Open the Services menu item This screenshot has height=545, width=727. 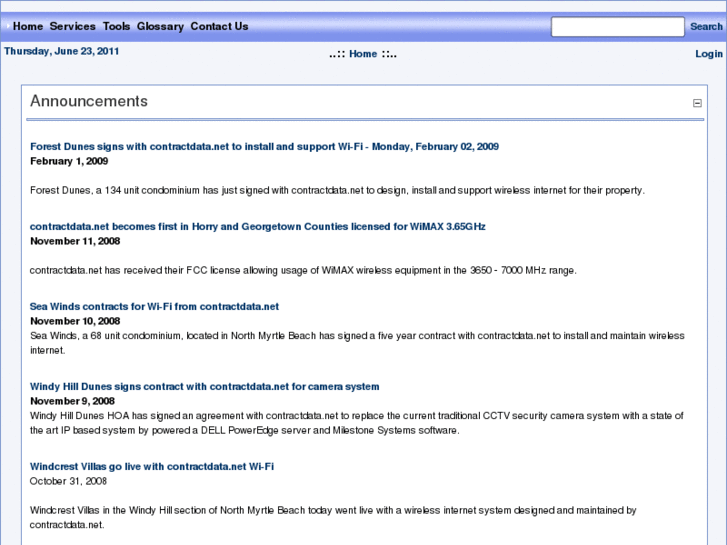point(72,26)
